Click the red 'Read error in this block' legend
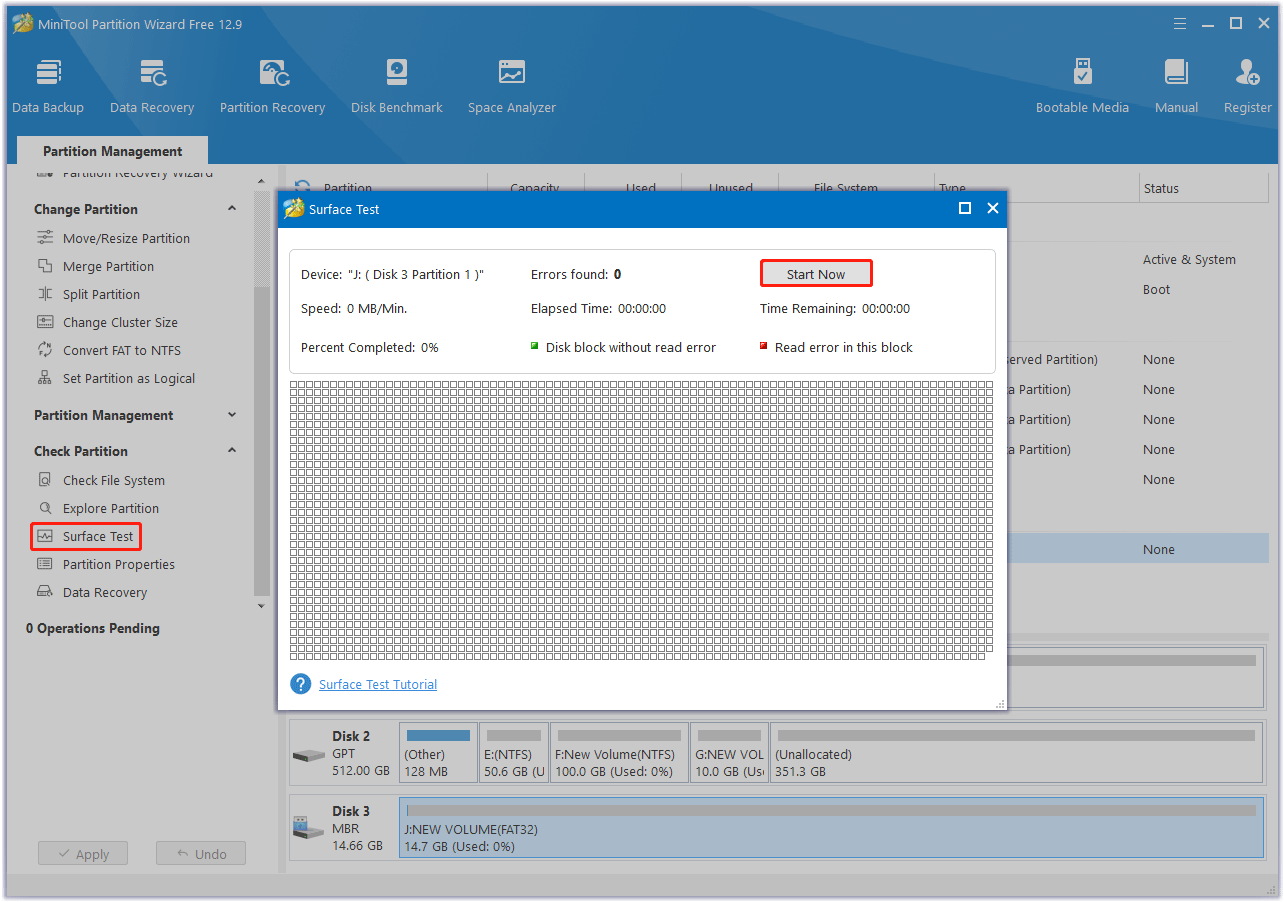Image resolution: width=1284 pixels, height=902 pixels. (836, 347)
